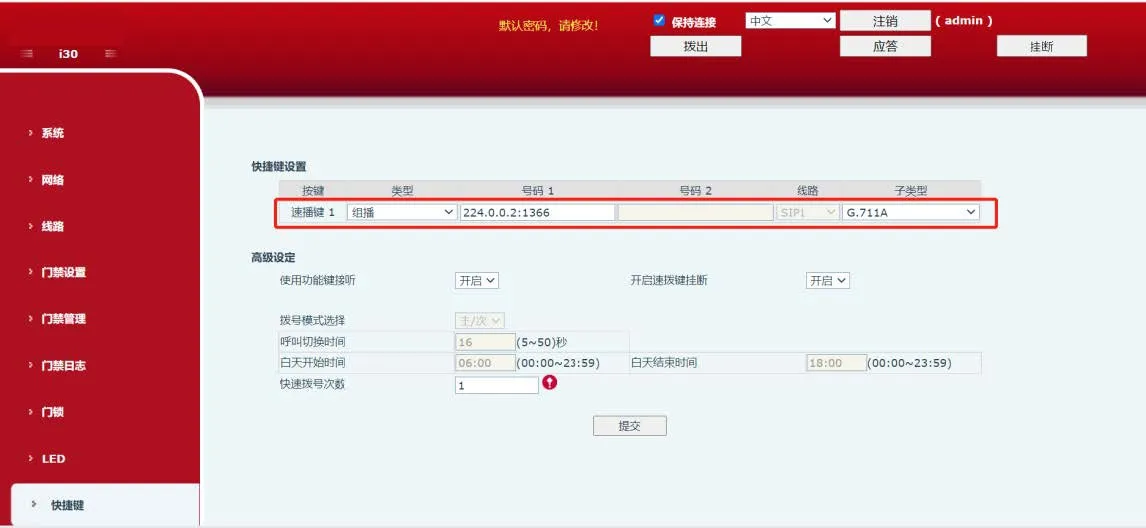This screenshot has height=528, width=1146.
Task: Toggle the 保持连接 checkbox
Action: click(x=659, y=21)
